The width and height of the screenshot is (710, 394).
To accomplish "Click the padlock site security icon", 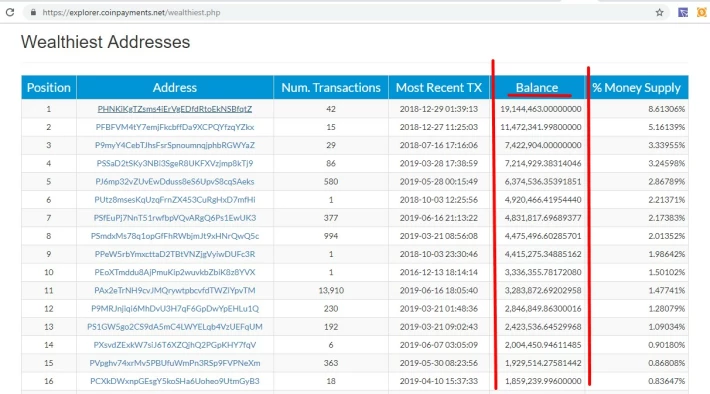I will pyautogui.click(x=33, y=12).
